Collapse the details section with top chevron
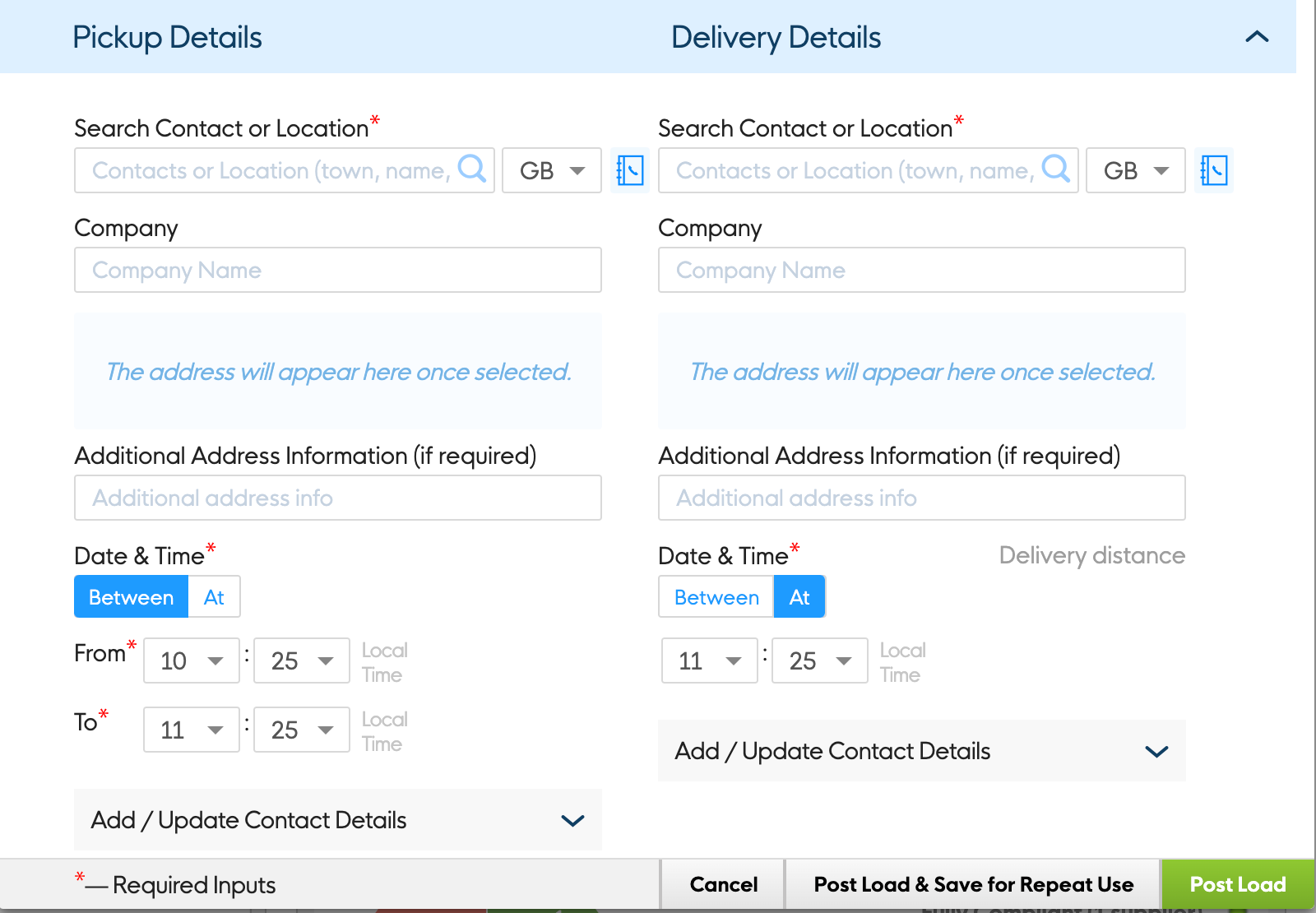Viewport: 1316px width, 913px height. (x=1257, y=37)
